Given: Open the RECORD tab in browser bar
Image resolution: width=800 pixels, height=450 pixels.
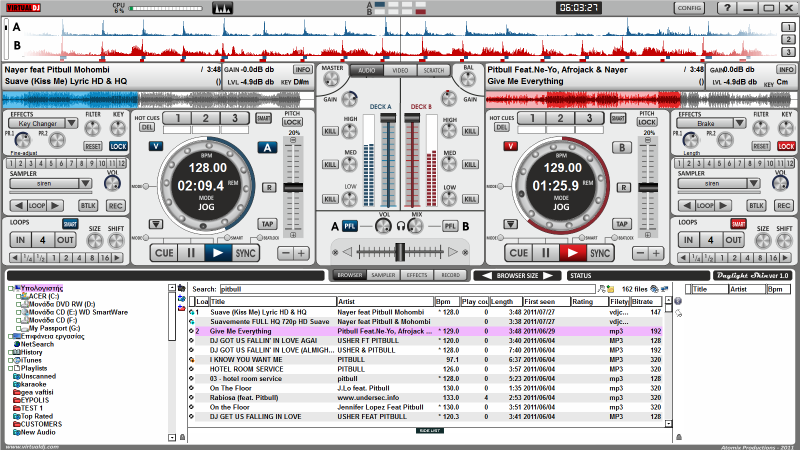Looking at the screenshot, I should tap(450, 275).
